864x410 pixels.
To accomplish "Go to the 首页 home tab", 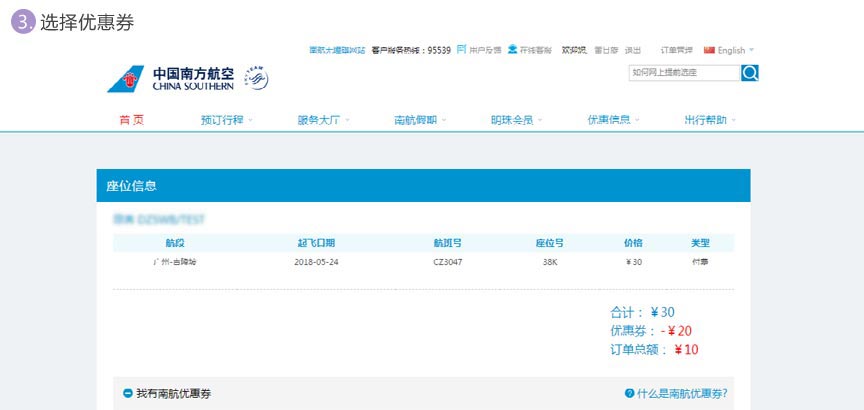I will click(x=131, y=120).
